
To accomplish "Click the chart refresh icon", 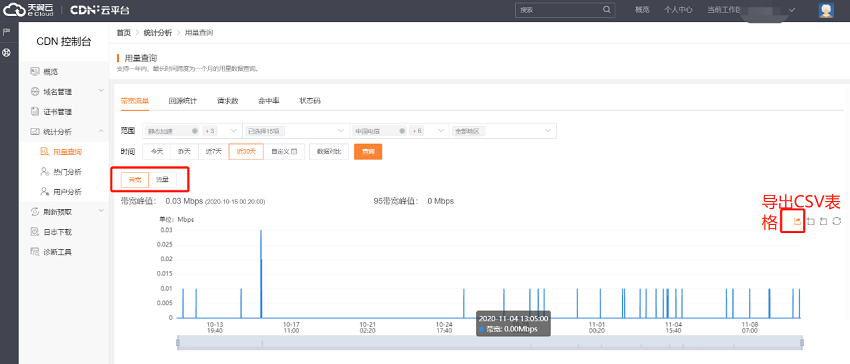I will (x=837, y=221).
